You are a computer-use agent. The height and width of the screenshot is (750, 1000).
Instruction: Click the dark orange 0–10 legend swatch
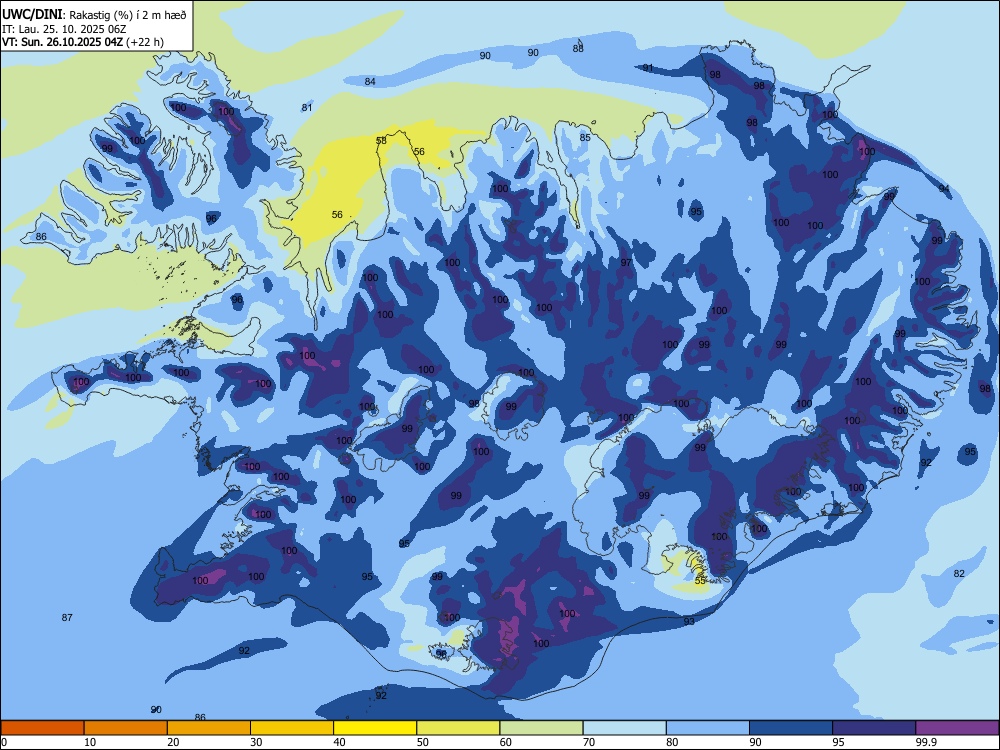pyautogui.click(x=42, y=728)
